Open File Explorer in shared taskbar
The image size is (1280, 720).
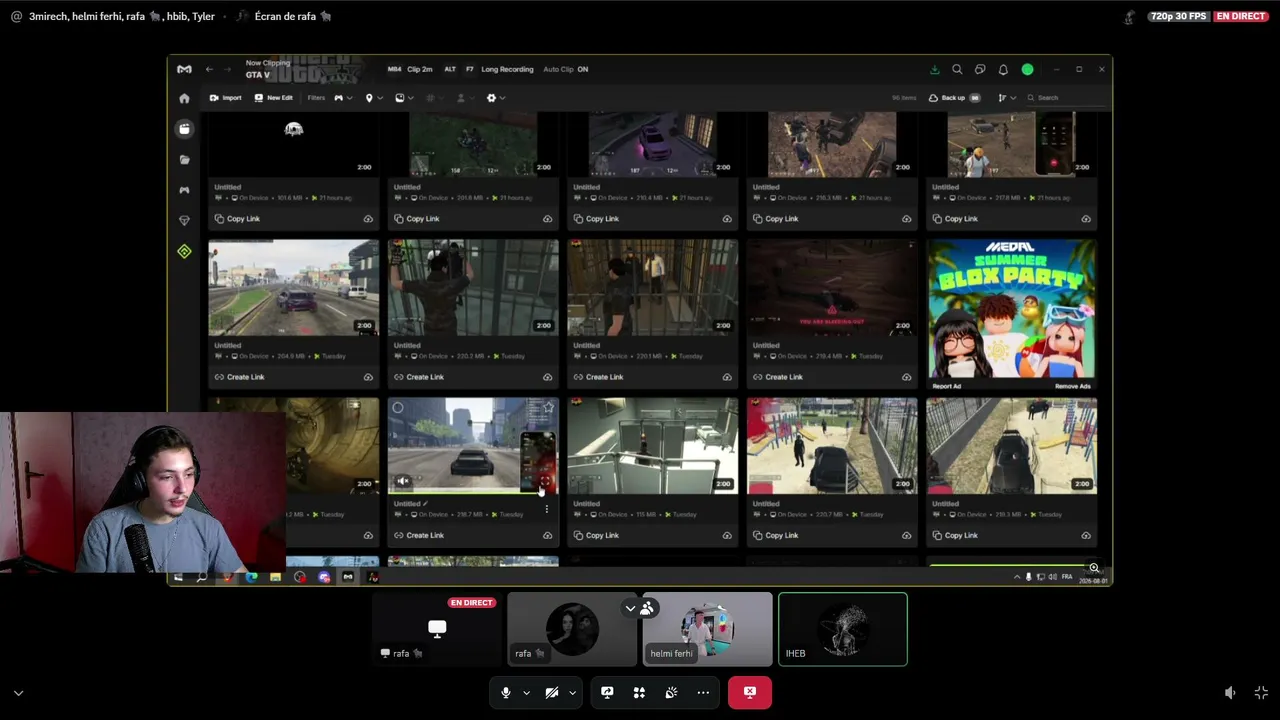coord(275,577)
